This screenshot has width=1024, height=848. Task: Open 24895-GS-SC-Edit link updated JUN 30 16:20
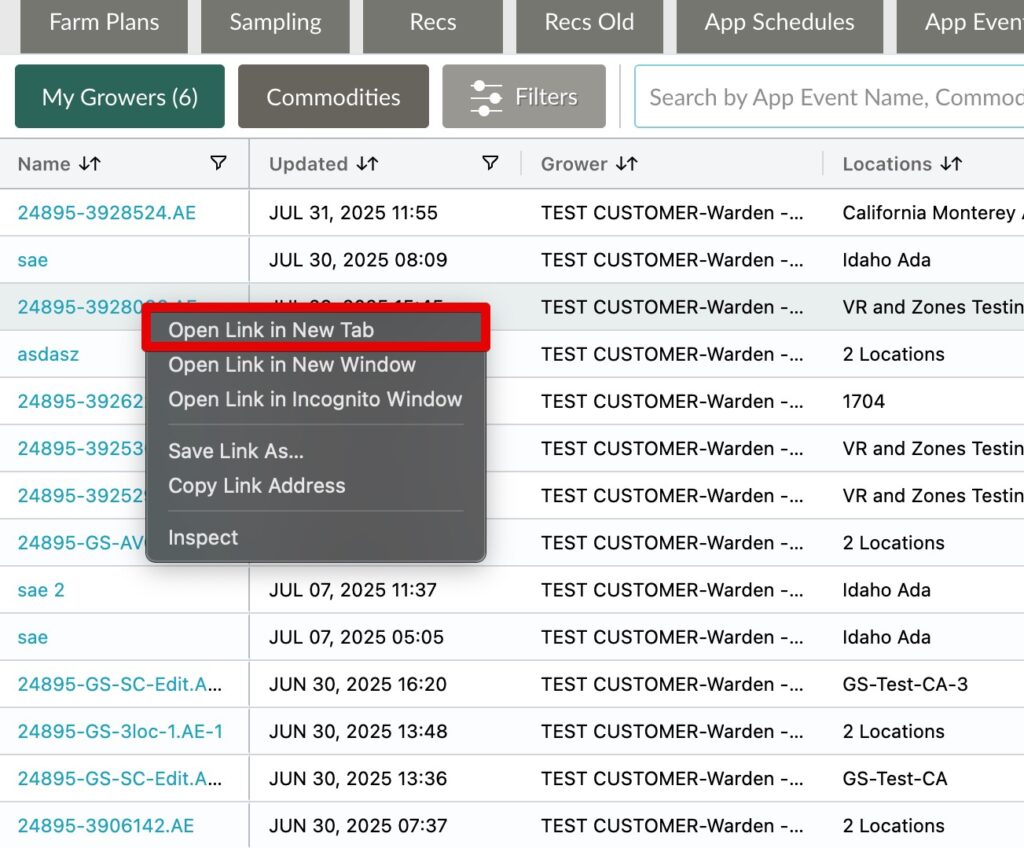[120, 684]
